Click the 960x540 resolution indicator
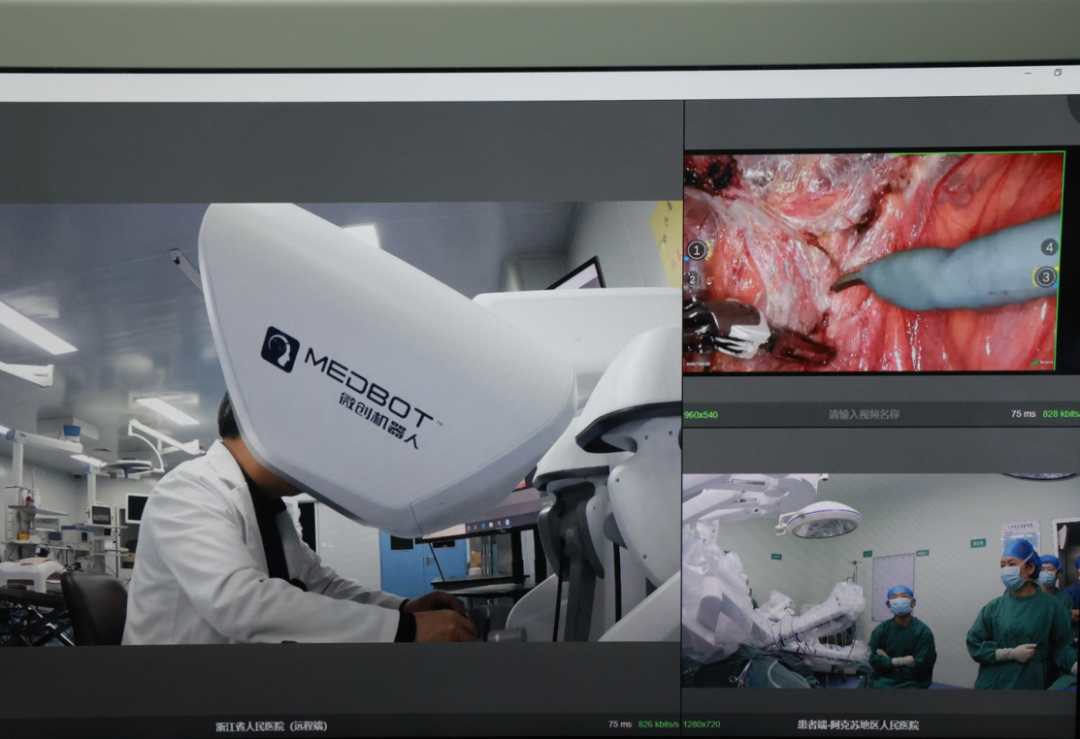This screenshot has width=1080, height=739. (700, 414)
